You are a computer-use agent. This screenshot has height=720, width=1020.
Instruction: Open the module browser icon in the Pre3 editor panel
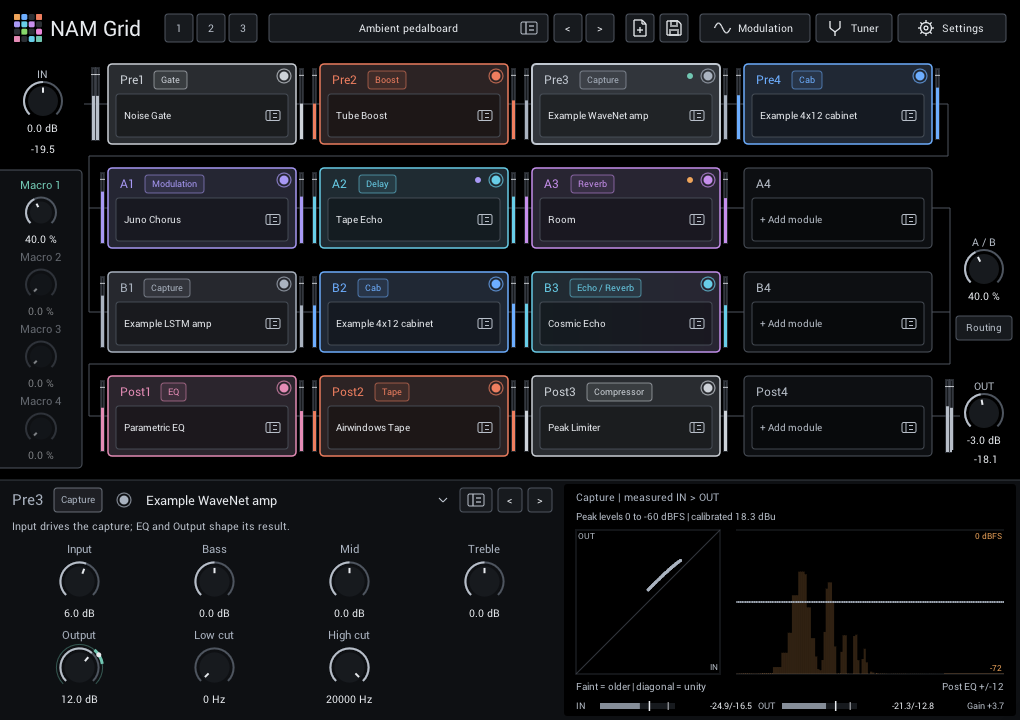click(476, 500)
